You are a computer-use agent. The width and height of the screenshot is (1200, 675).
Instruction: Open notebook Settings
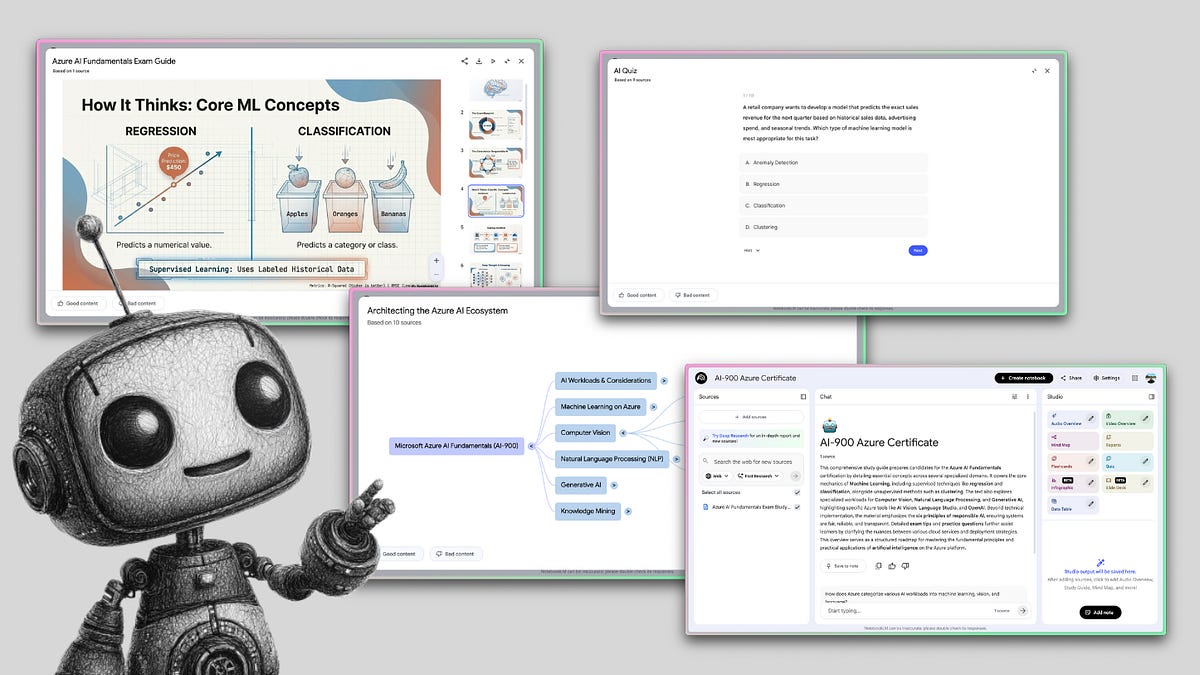point(1106,378)
